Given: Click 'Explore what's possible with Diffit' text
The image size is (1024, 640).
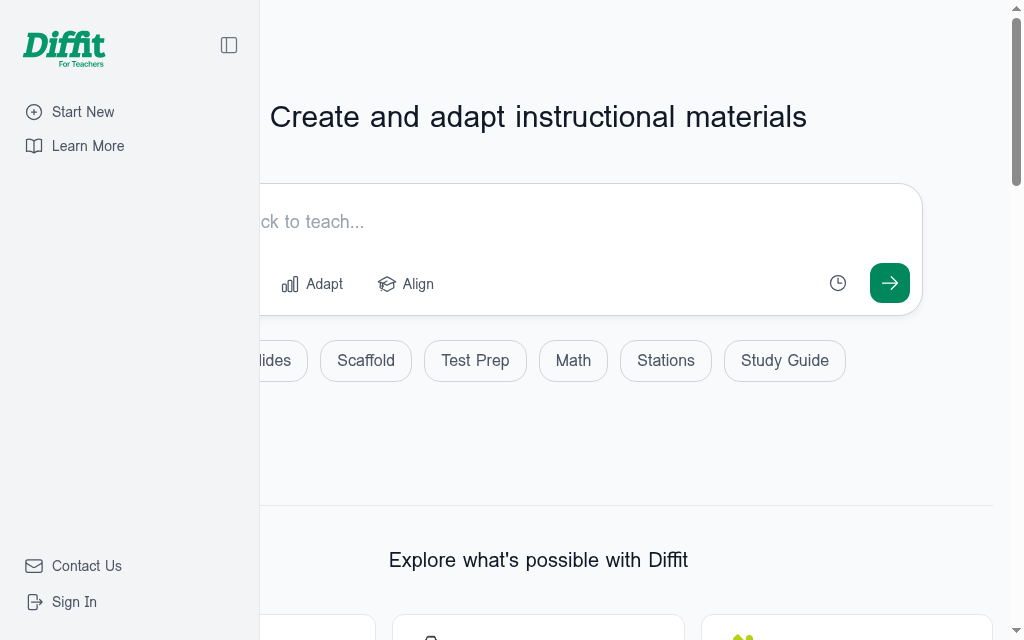Looking at the screenshot, I should (538, 560).
